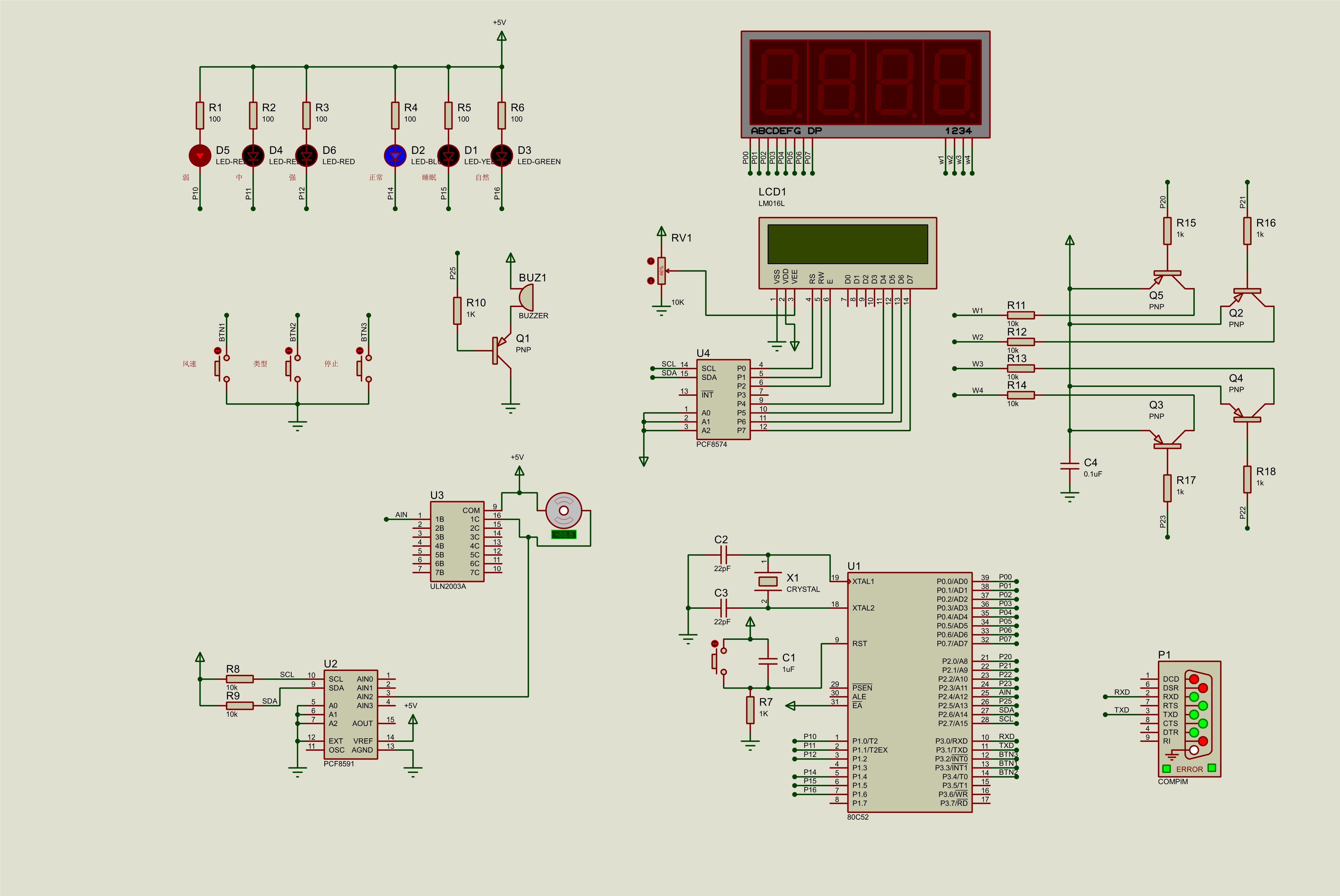
Task: Click the 'P25' terminal label above R10
Action: pyautogui.click(x=453, y=273)
